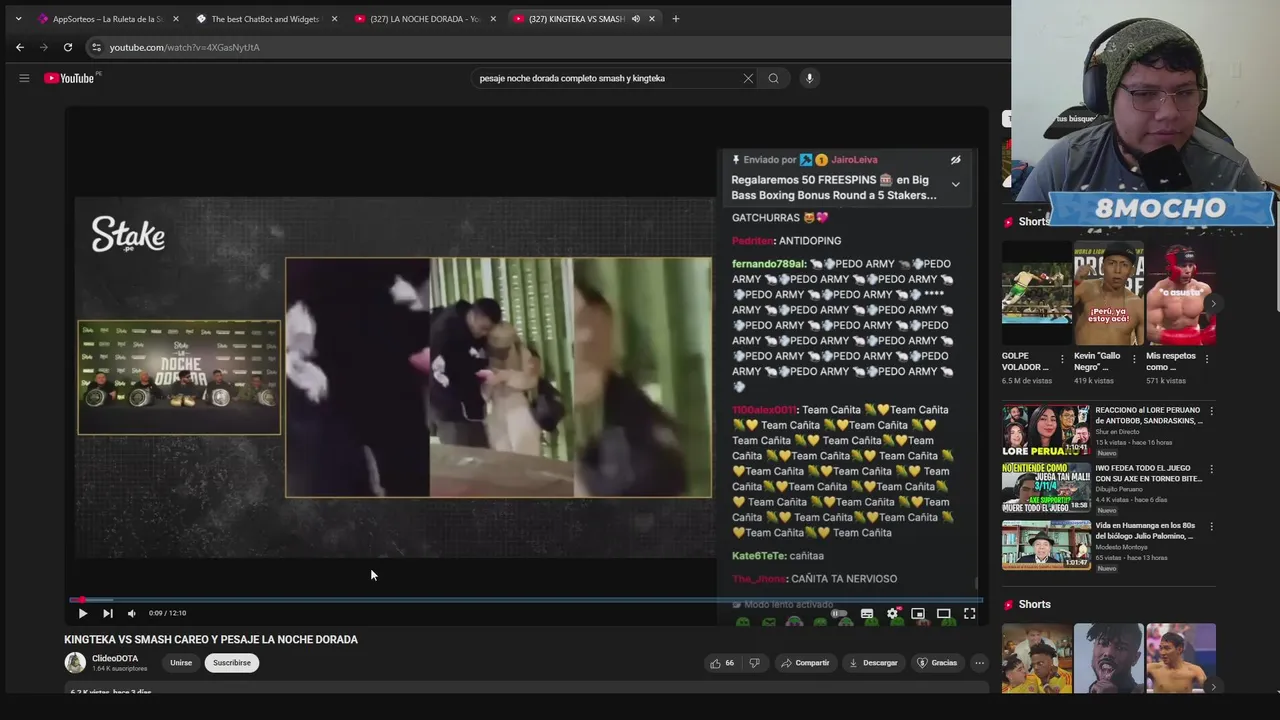Open ClideoDOTA channel avatar
Viewport: 1280px width, 720px height.
[x=75, y=663]
